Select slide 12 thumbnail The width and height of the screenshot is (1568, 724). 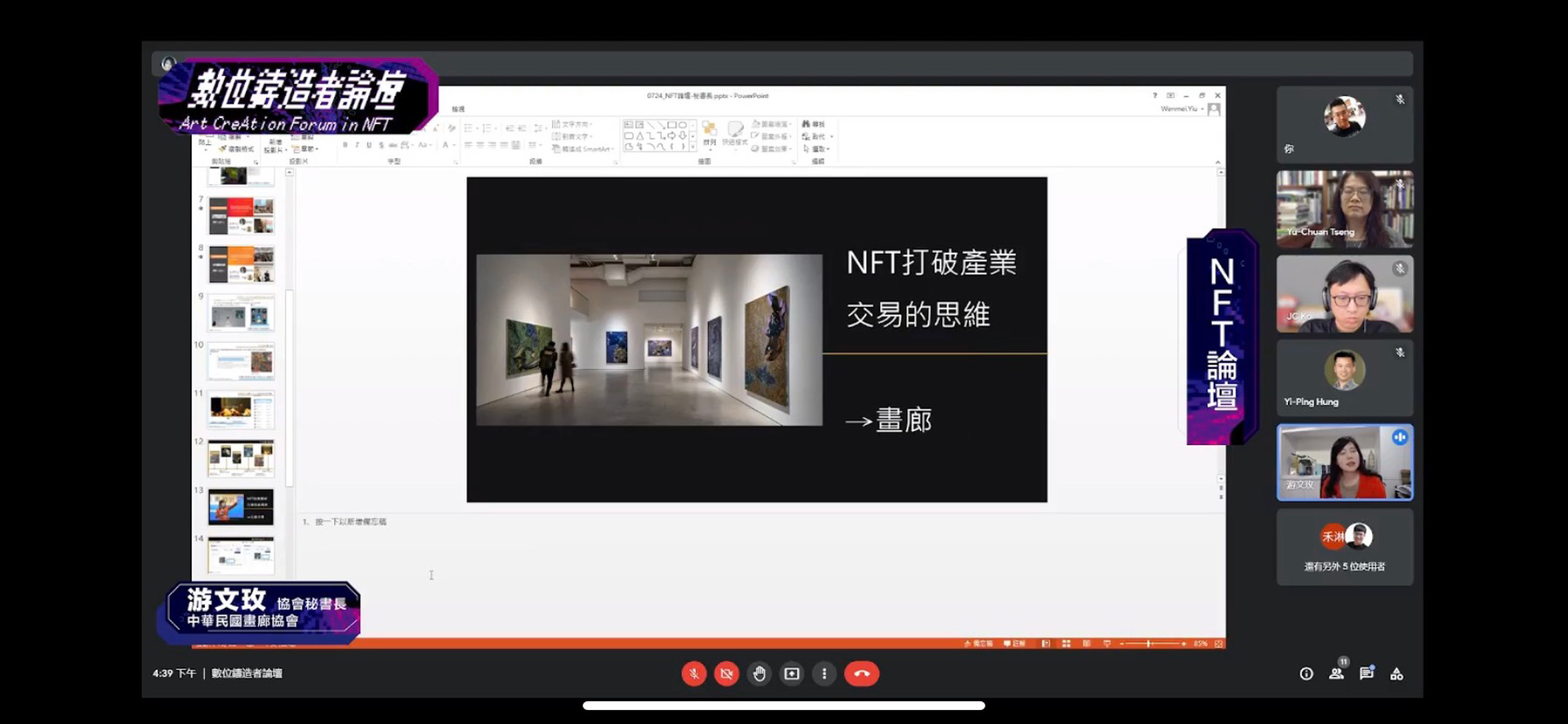click(241, 458)
